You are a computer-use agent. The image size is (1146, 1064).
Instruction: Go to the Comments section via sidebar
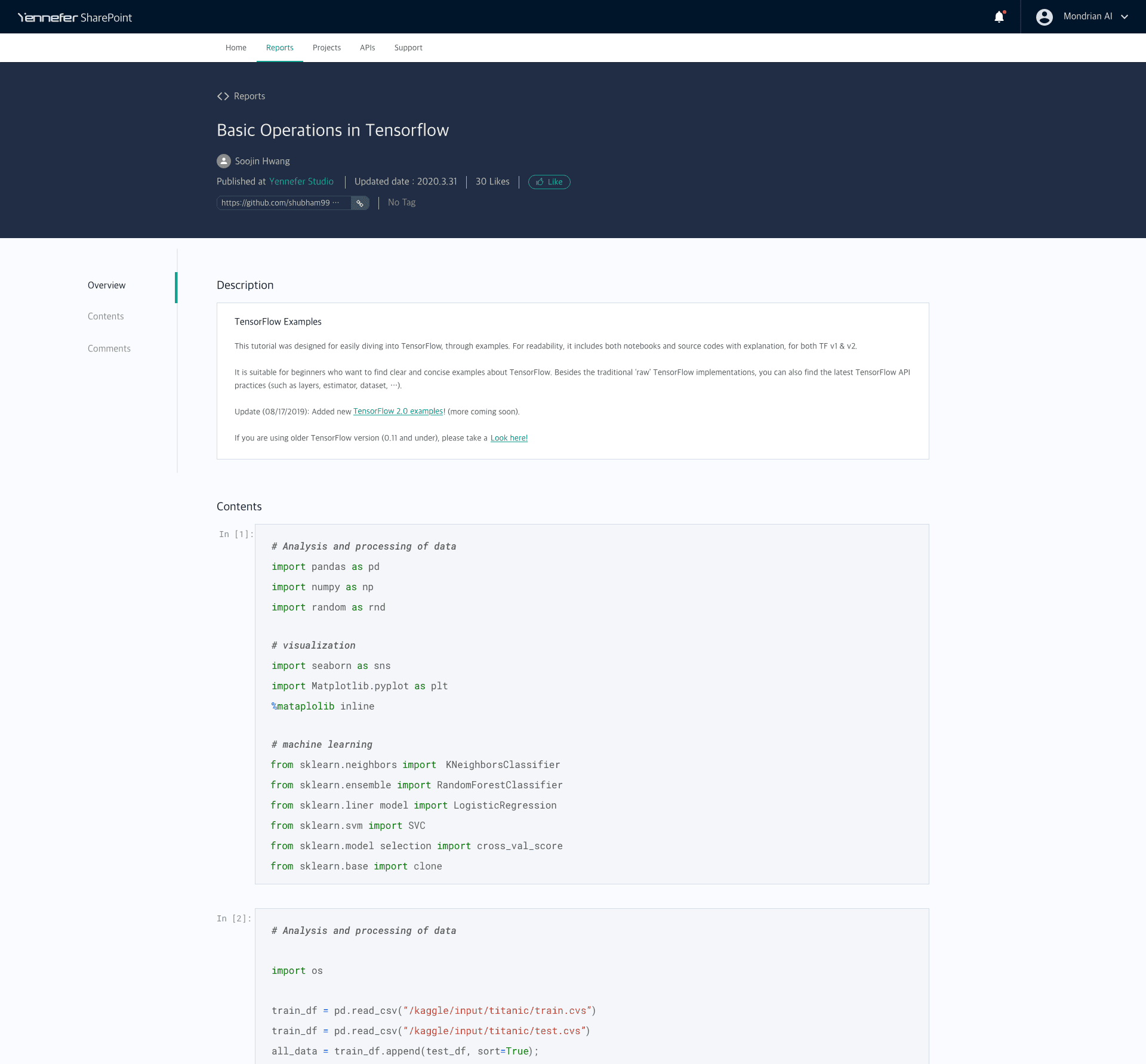point(109,349)
